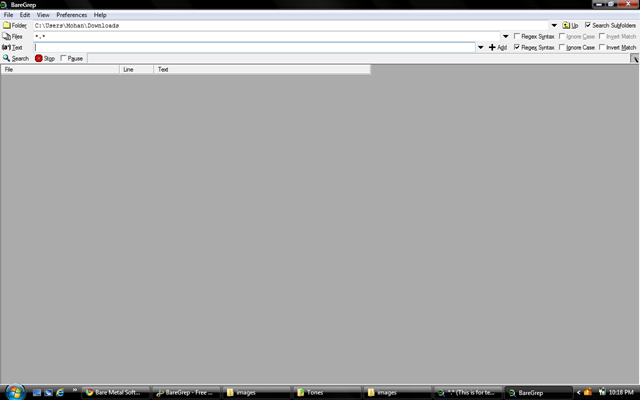This screenshot has width=640, height=400.
Task: Expand hidden quick launch items chevron
Action: (x=75, y=390)
